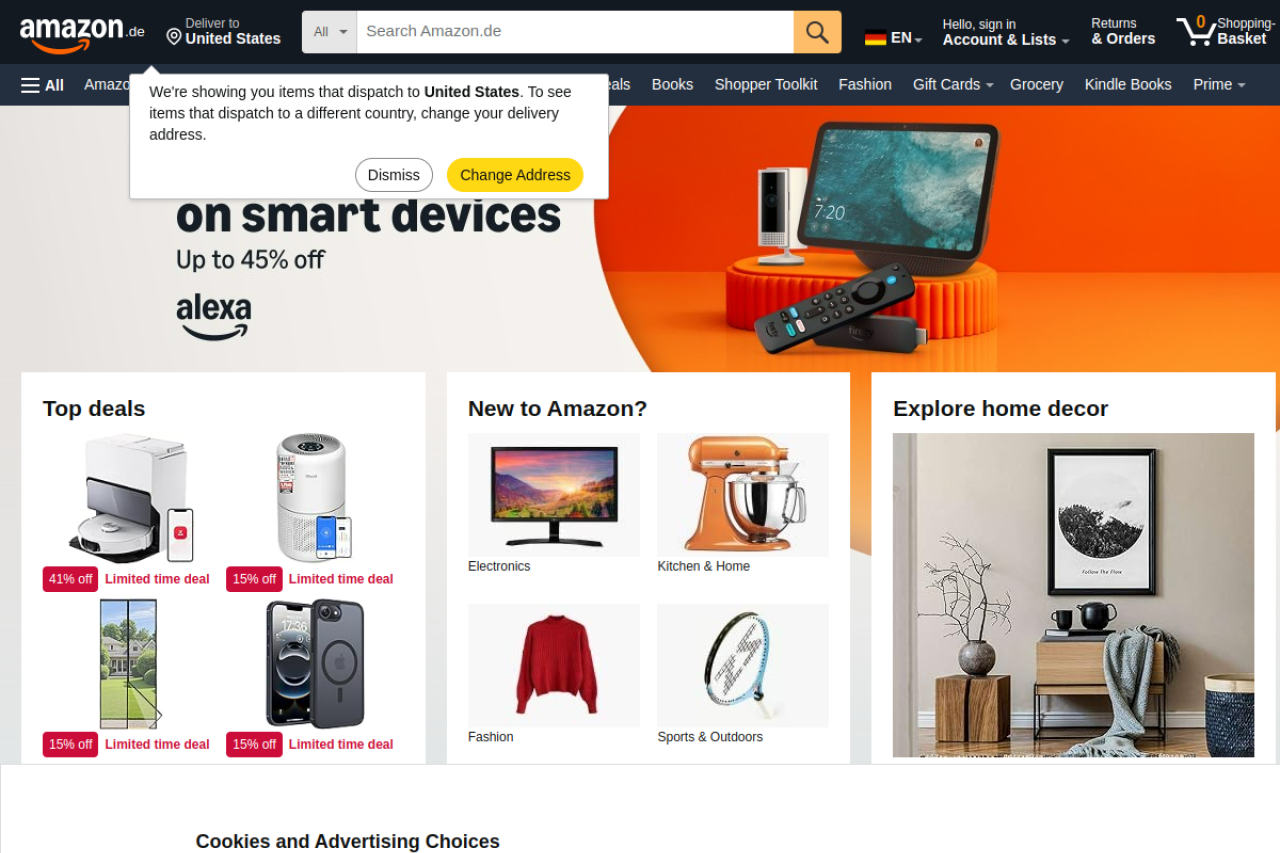Dismiss the delivery address popup
Screen dimensions: 1280x853
click(394, 175)
